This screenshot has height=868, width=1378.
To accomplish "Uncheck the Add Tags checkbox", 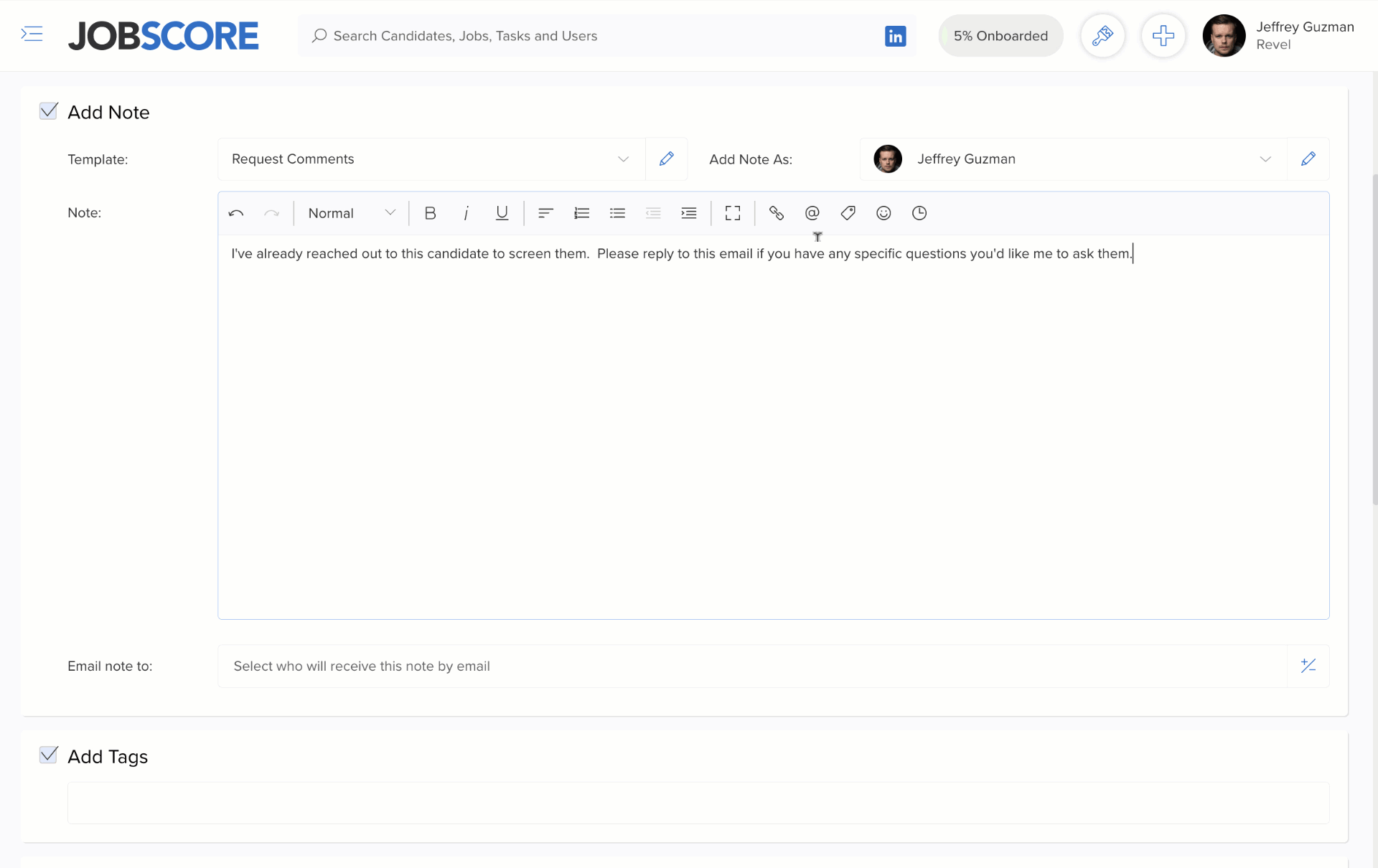I will point(49,755).
